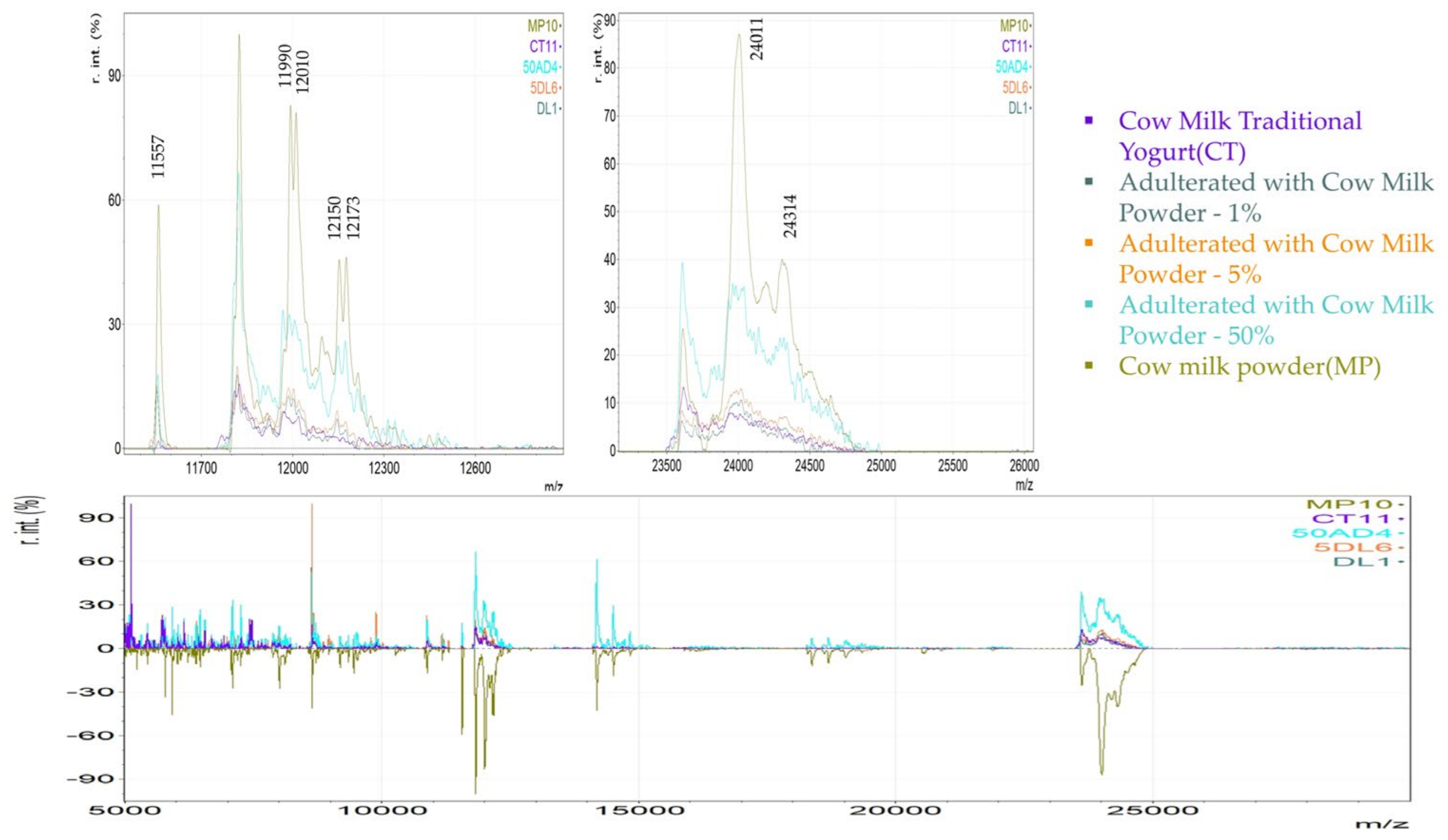Select MP10 label in top-left chart legend

click(x=543, y=26)
